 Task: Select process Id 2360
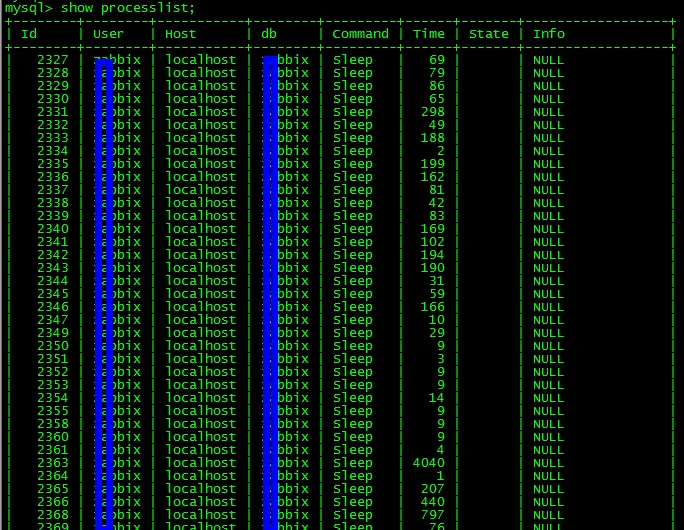coord(53,437)
